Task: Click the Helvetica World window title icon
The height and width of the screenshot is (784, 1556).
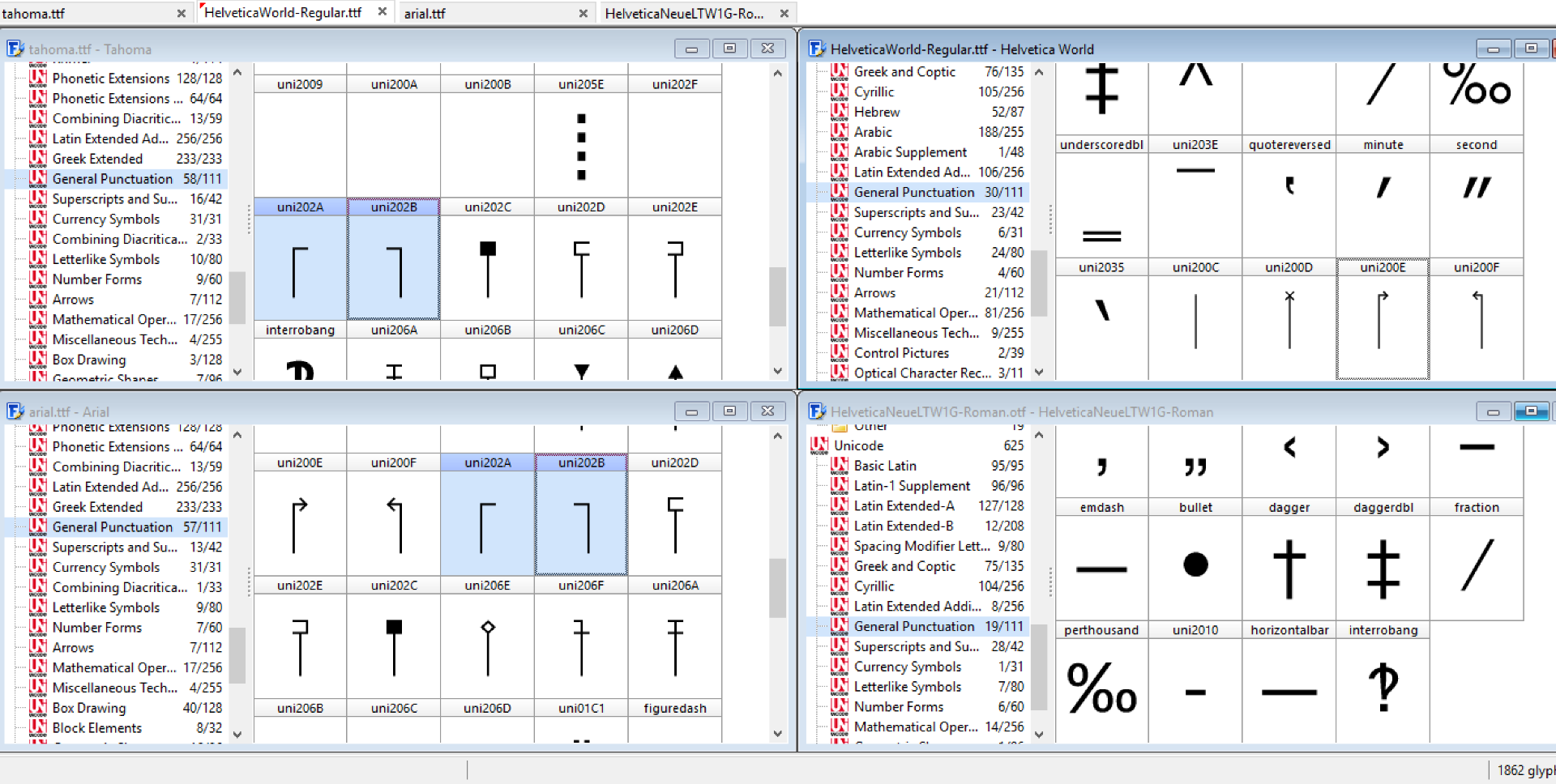Action: (x=817, y=49)
